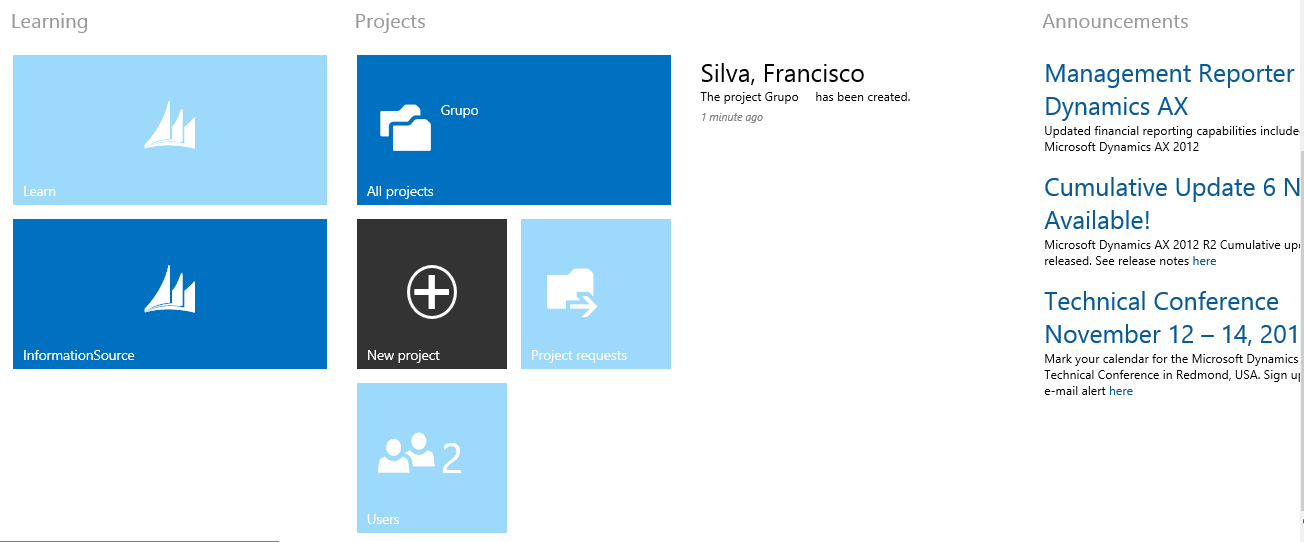The height and width of the screenshot is (542, 1304).
Task: Click the InformationSource tile label
Action: tap(79, 355)
